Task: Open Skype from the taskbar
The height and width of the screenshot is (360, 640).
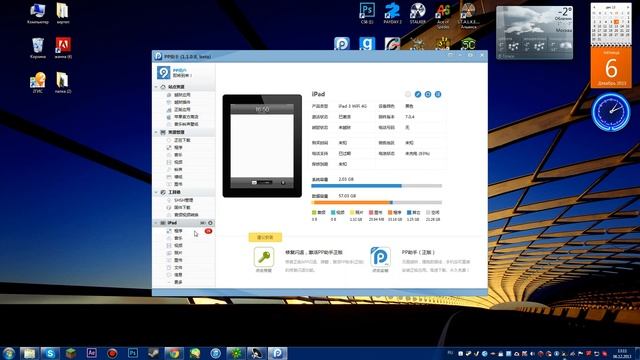Action: [x=50, y=353]
